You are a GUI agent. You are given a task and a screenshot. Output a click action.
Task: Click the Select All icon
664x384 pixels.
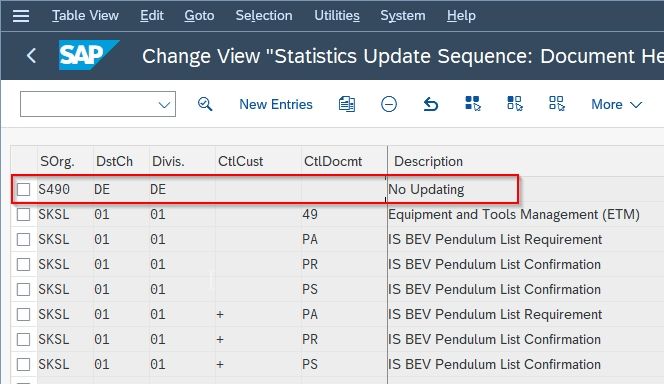(473, 103)
